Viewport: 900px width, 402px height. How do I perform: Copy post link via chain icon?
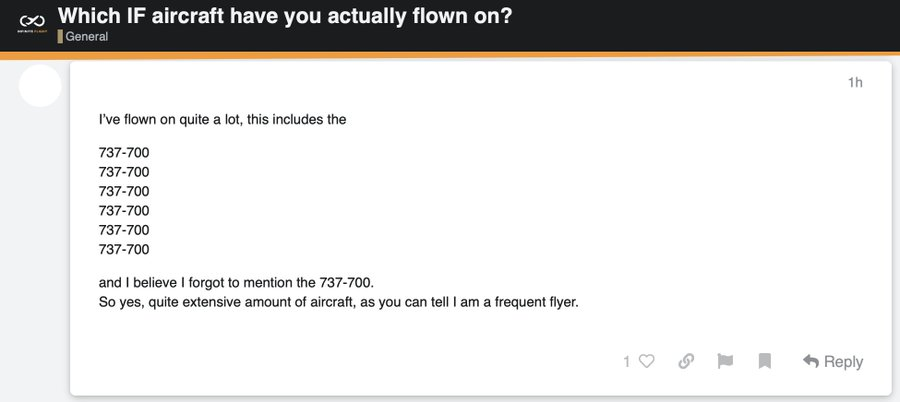686,361
